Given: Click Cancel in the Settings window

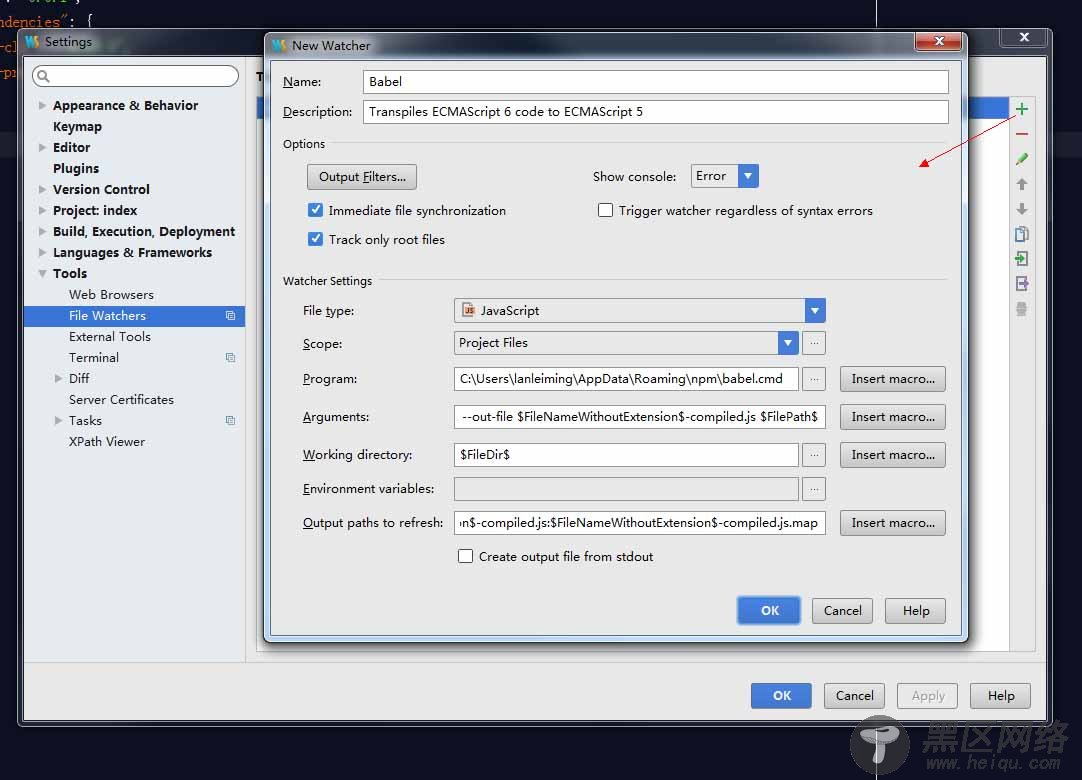Looking at the screenshot, I should click(x=854, y=696).
